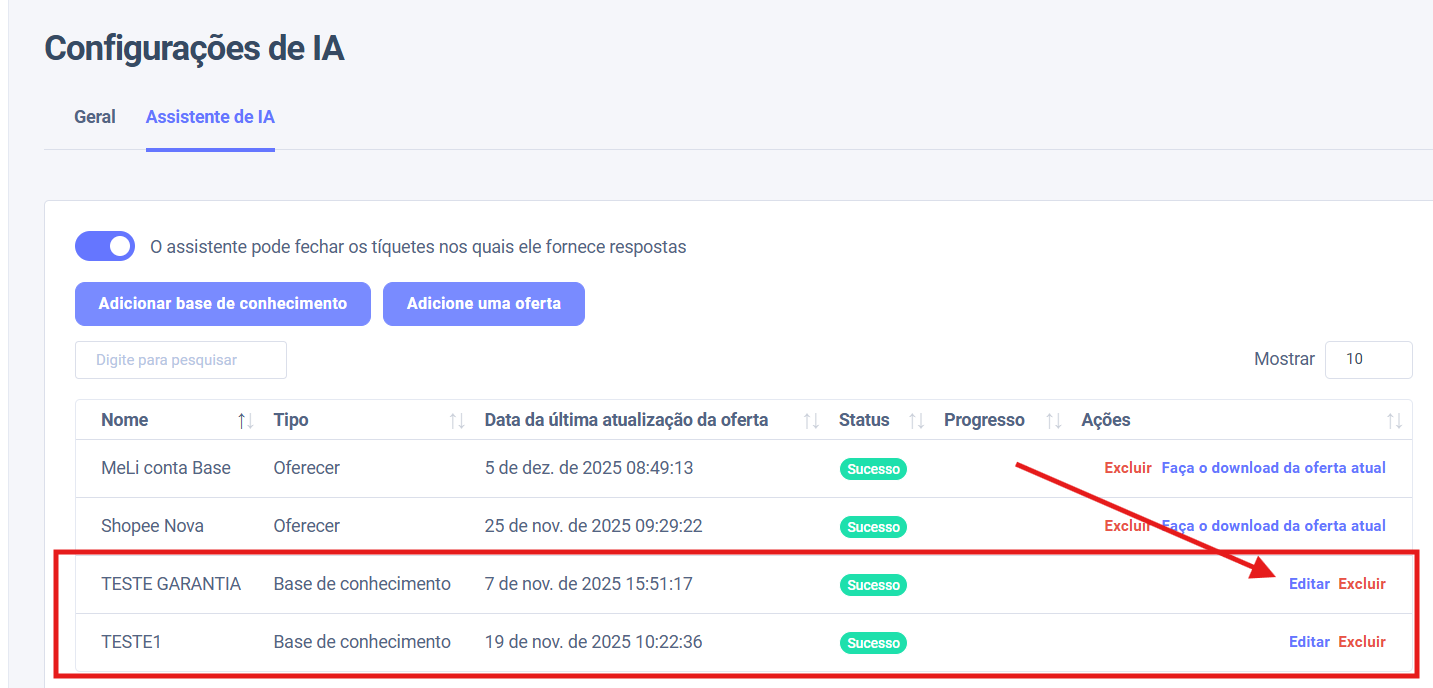Switch to the Geral tab

click(x=95, y=117)
